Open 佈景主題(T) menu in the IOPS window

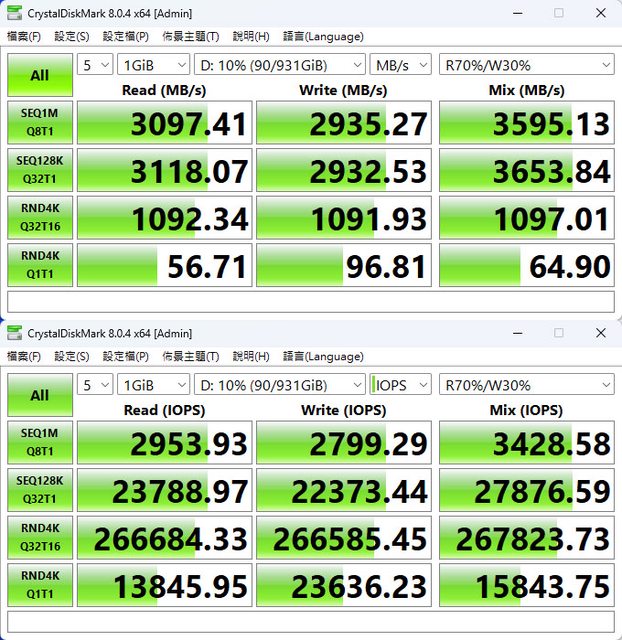[191, 356]
